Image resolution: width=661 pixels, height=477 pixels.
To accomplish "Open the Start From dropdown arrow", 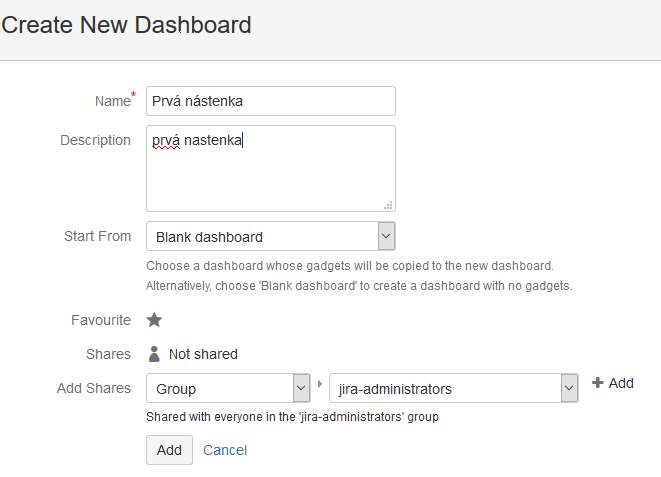I will [386, 236].
